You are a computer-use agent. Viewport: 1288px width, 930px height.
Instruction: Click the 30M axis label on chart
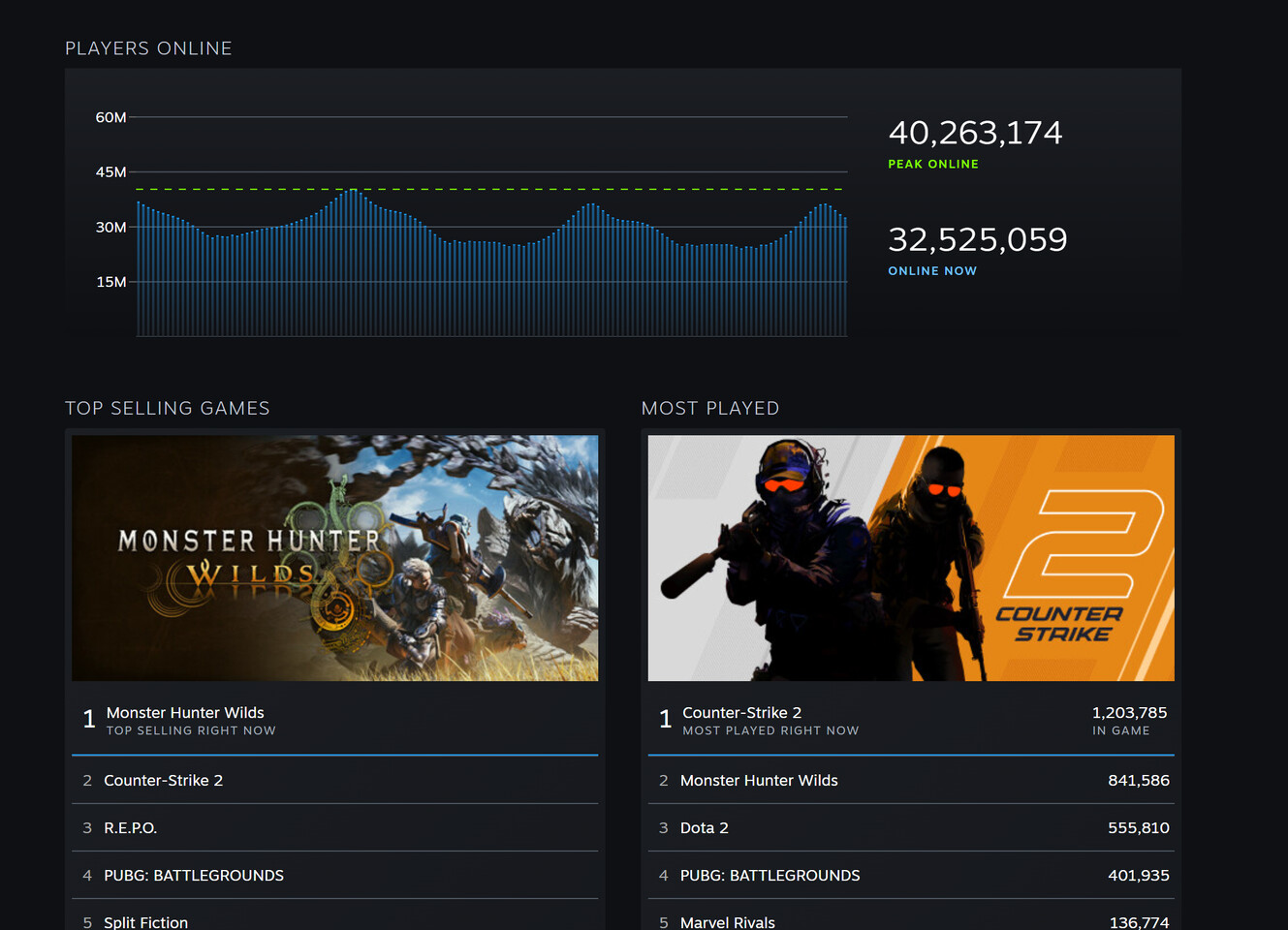pos(110,227)
